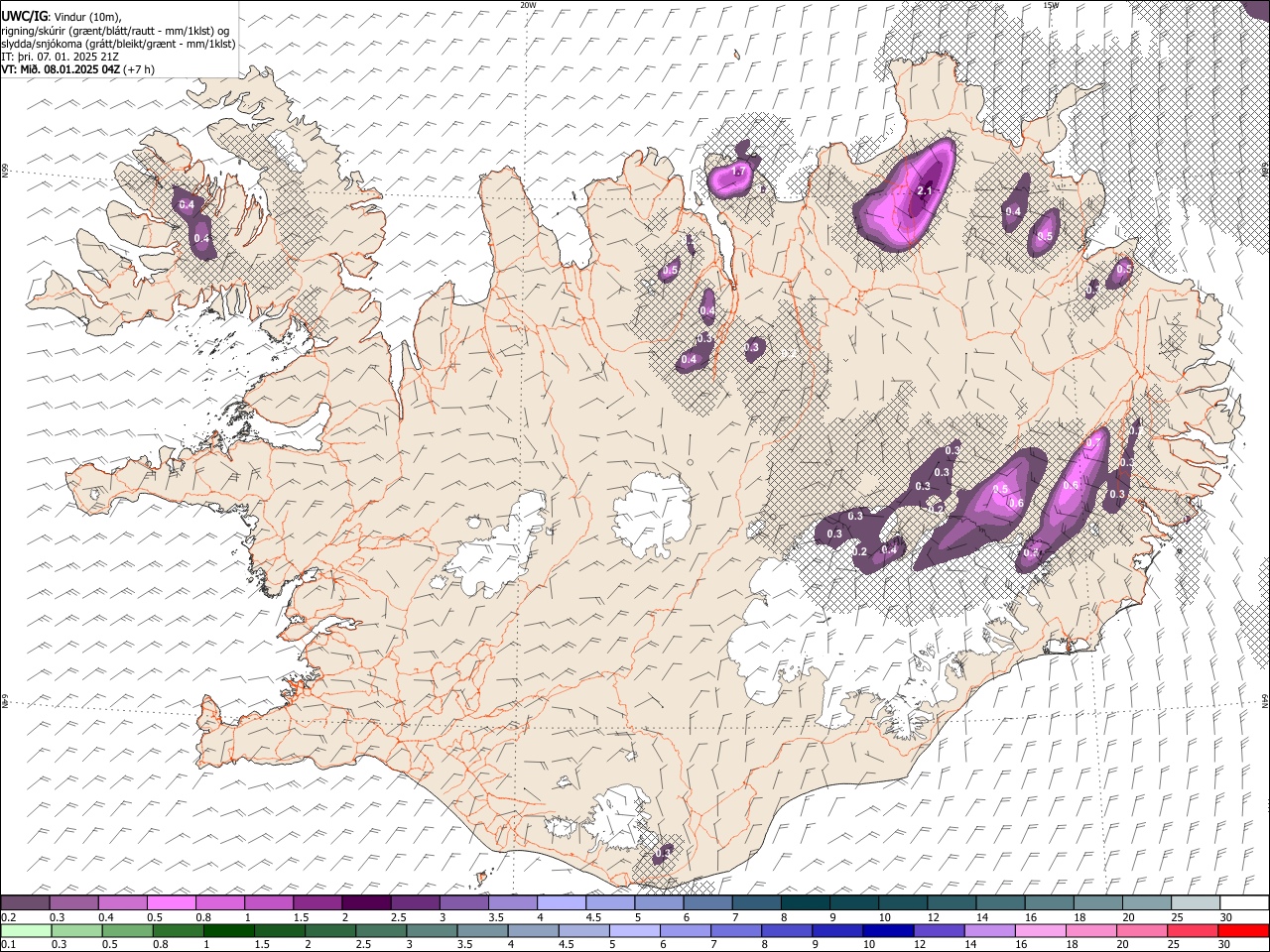Click the IT initial time line 21Z
The width and height of the screenshot is (1270, 952).
(61, 57)
